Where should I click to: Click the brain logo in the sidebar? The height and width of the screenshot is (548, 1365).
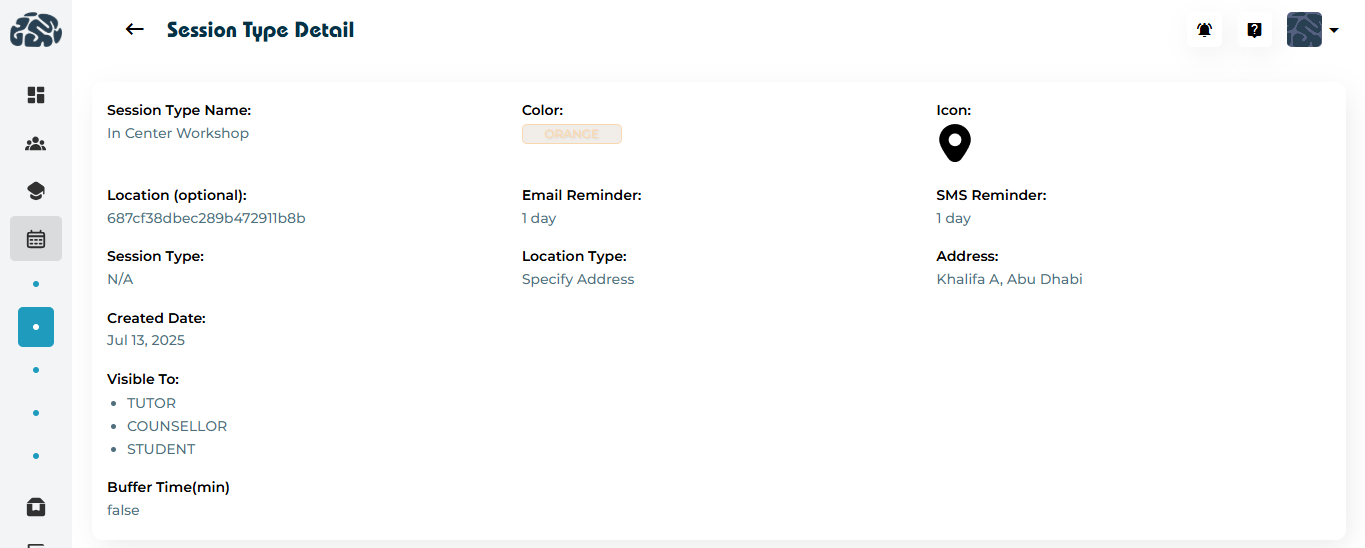(36, 30)
